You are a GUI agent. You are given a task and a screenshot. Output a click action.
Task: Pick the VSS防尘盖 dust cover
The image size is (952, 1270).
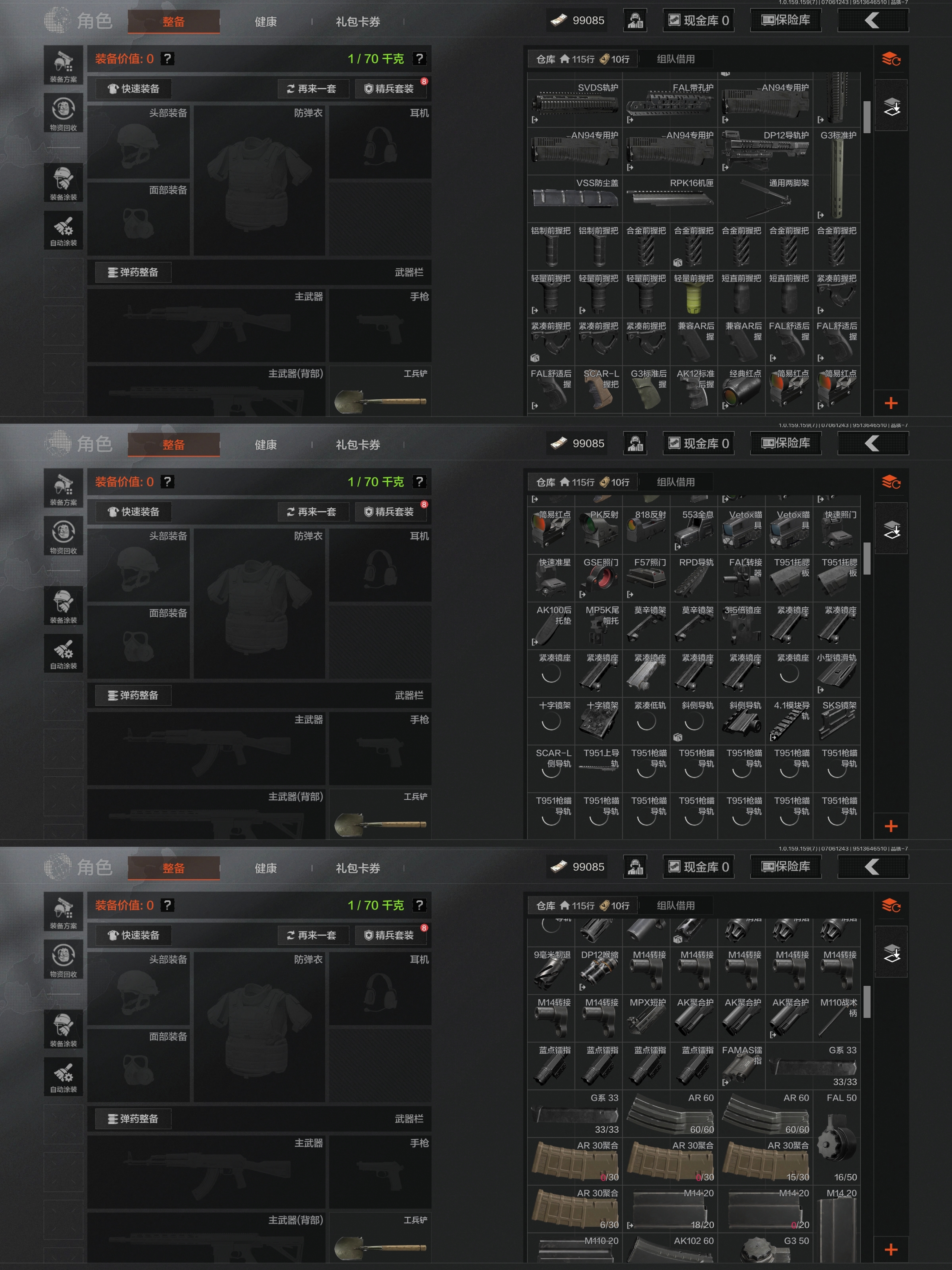click(575, 199)
